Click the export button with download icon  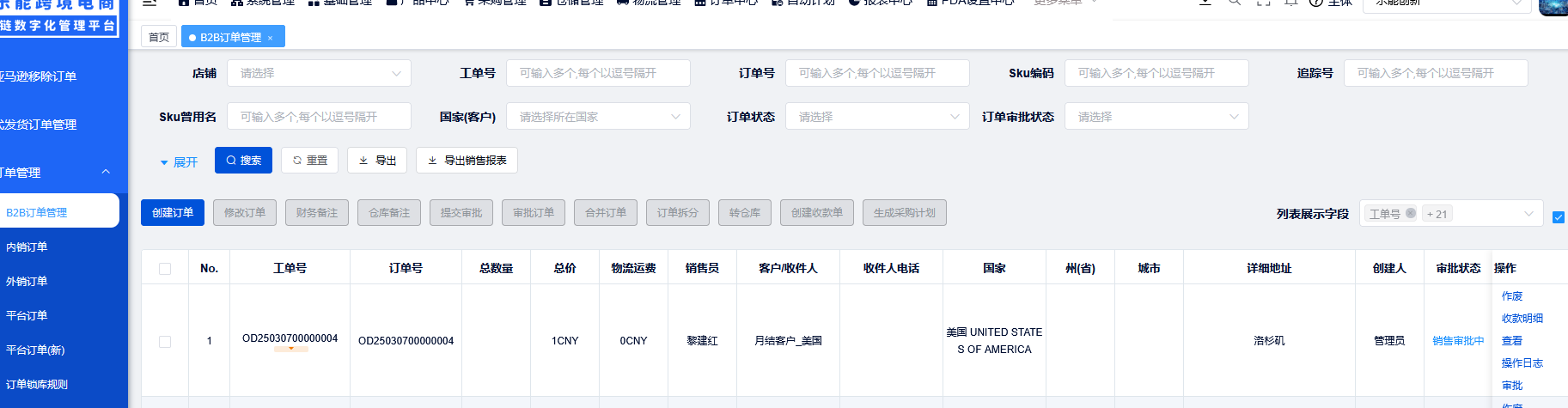[377, 161]
